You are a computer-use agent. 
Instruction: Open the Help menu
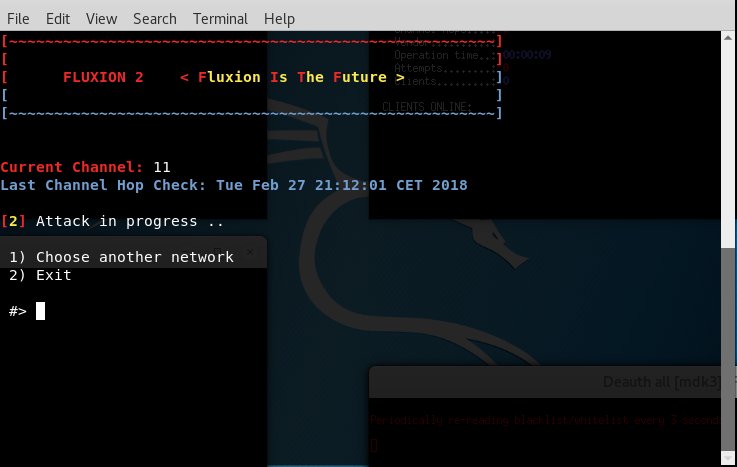click(279, 19)
